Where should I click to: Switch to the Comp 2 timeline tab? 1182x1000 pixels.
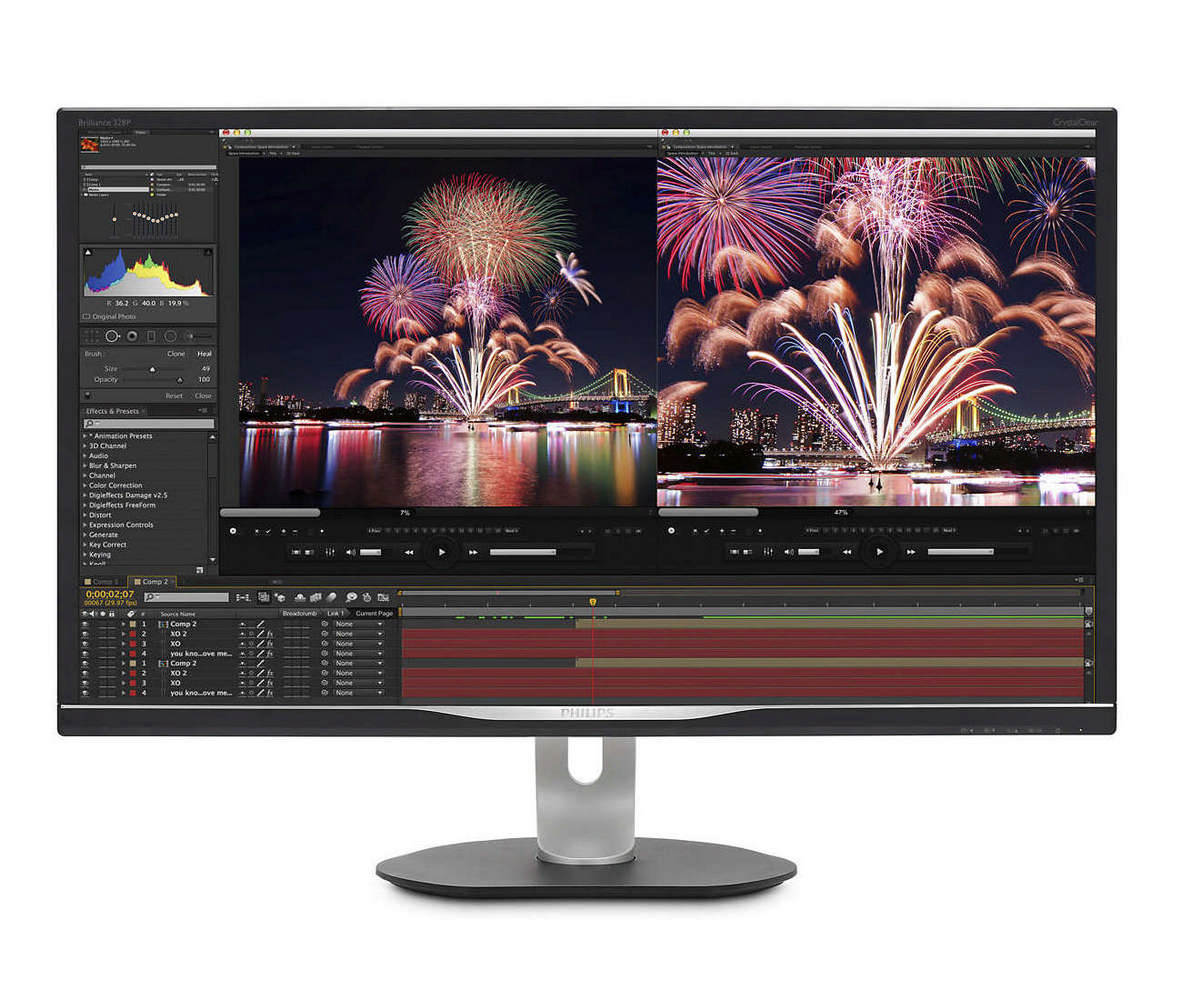click(x=154, y=581)
